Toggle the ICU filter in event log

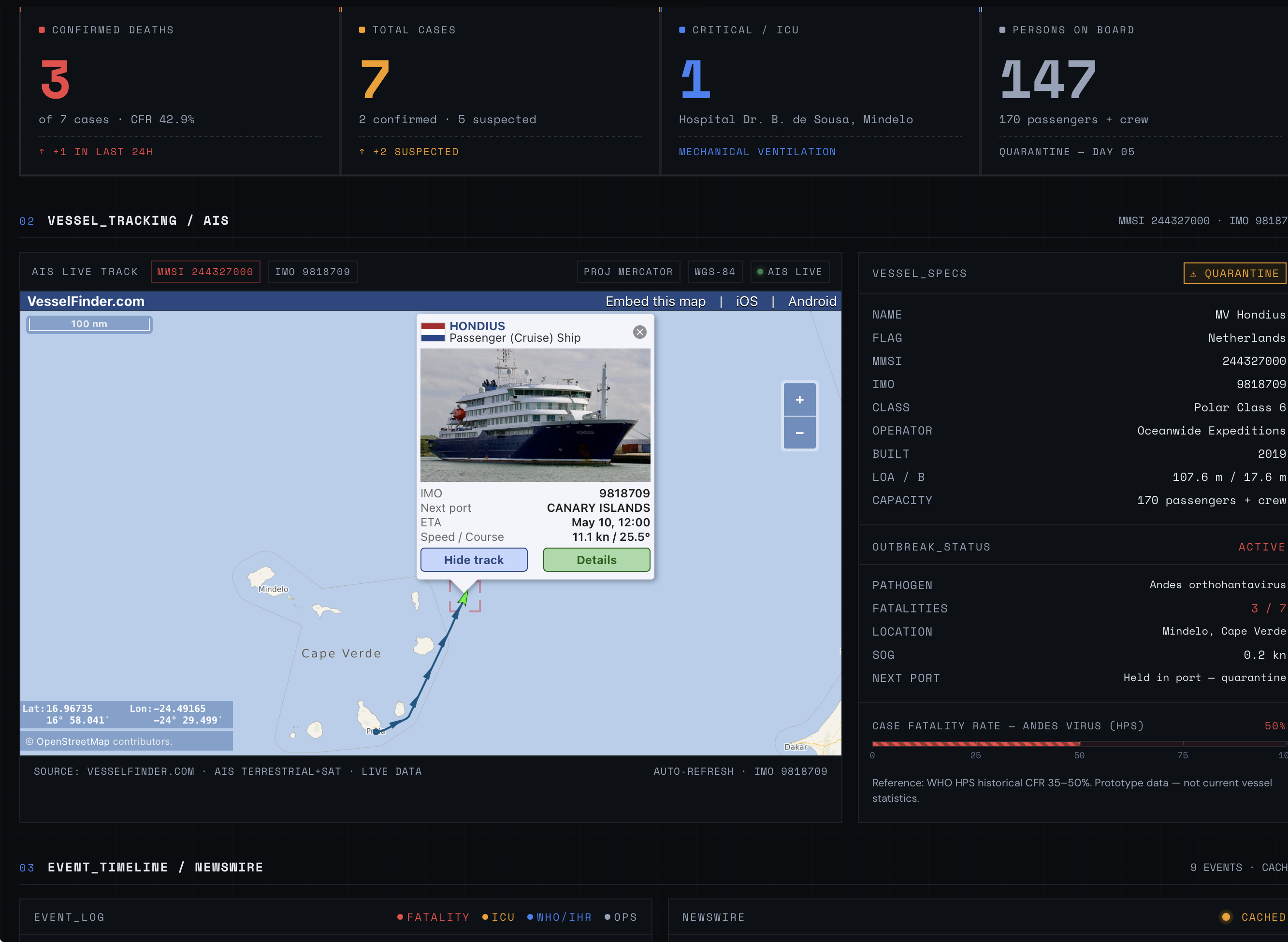498,917
